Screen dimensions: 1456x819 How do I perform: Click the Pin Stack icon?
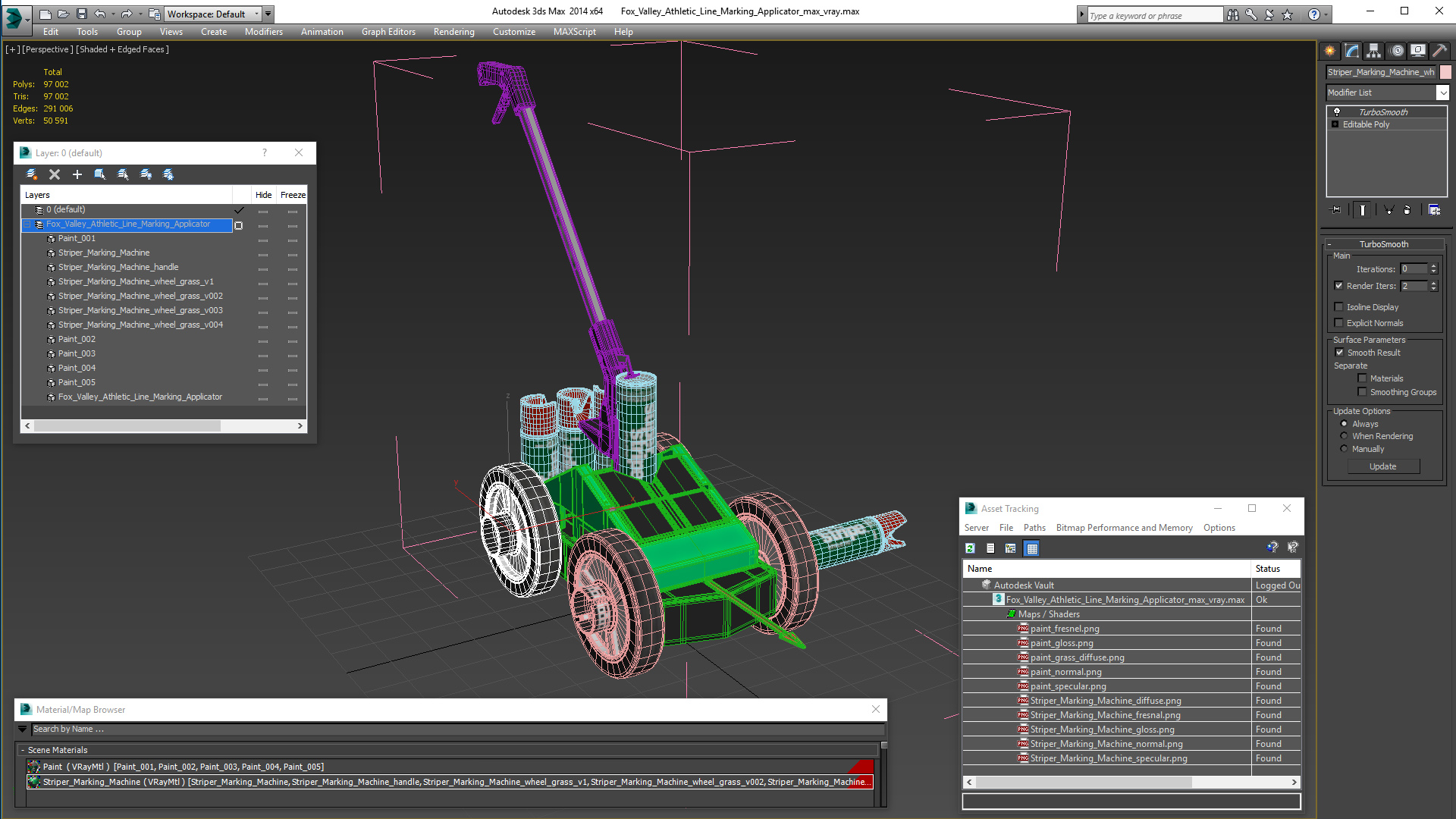tap(1336, 210)
